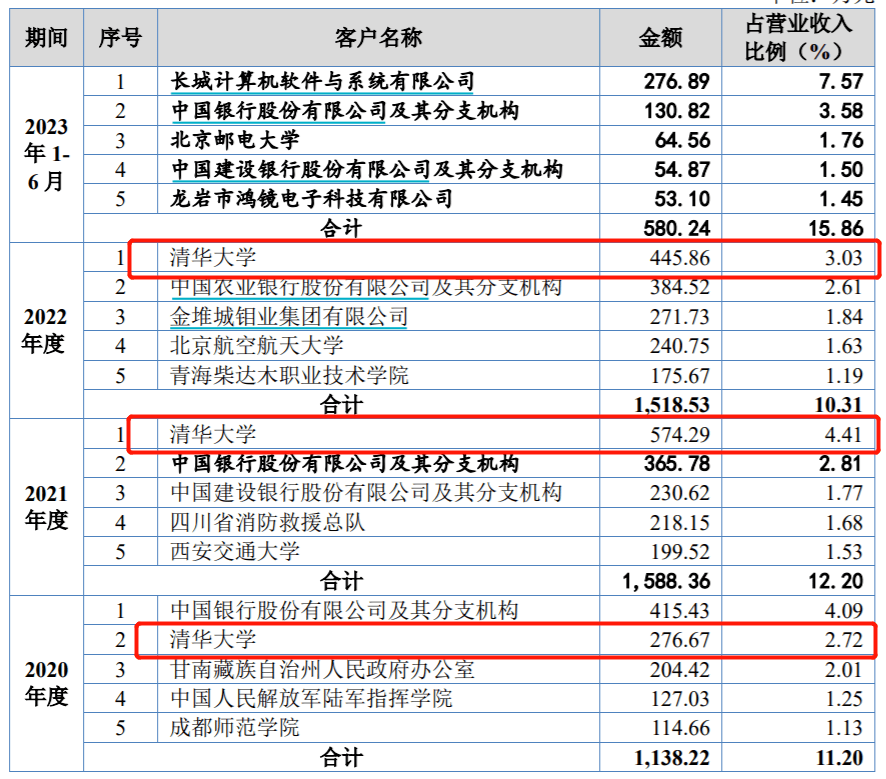Click the amount 415.43

[x=679, y=611]
